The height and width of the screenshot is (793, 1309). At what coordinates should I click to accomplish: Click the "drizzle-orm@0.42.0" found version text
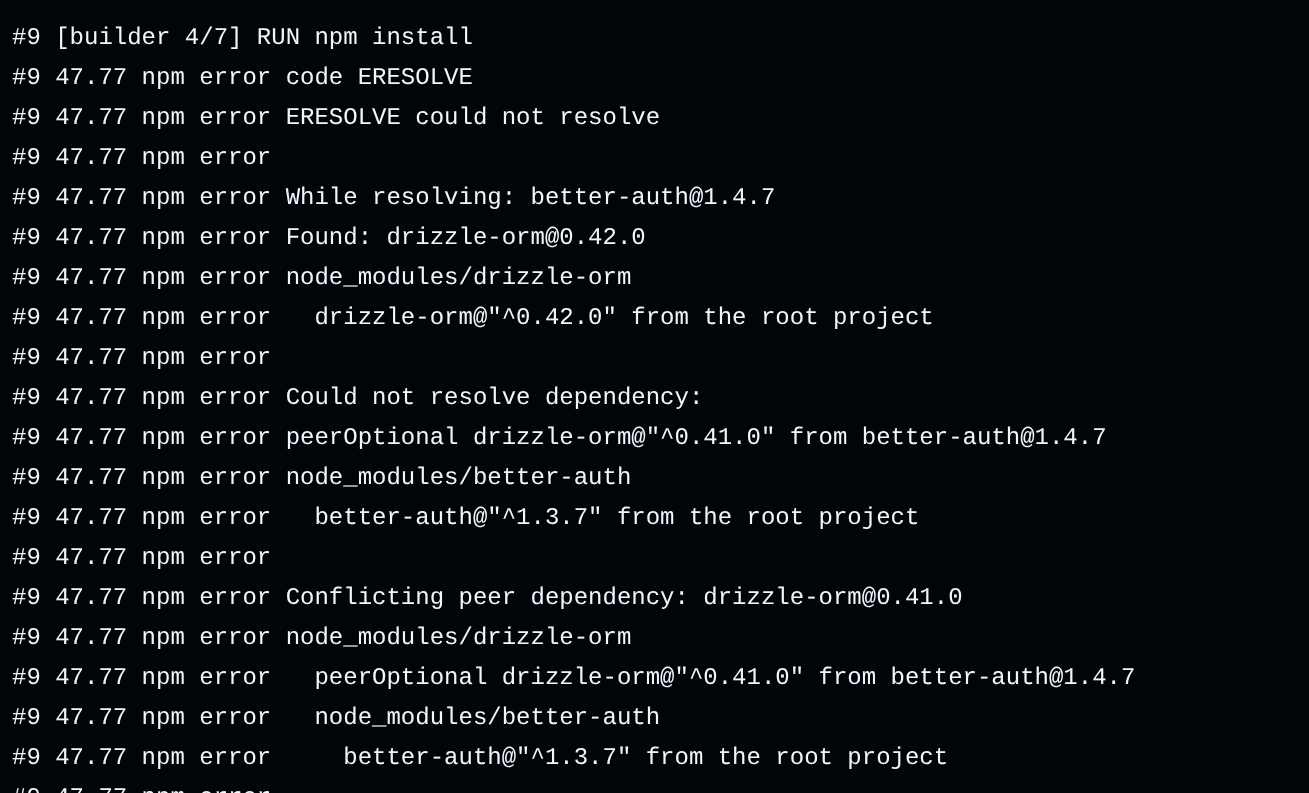pyautogui.click(x=515, y=238)
